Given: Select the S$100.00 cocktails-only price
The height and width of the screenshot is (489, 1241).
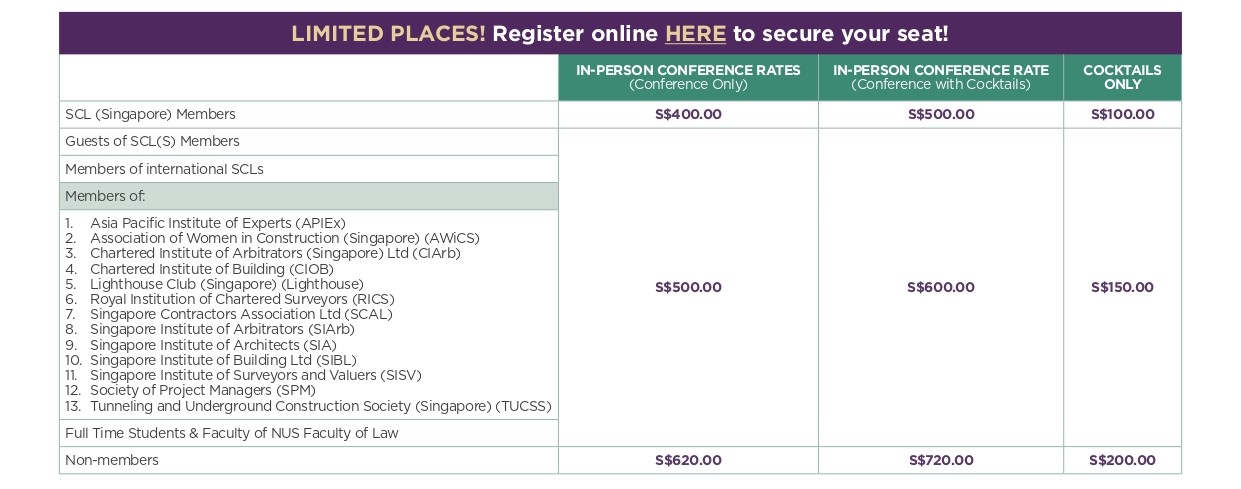Looking at the screenshot, I should pyautogui.click(x=1122, y=114).
